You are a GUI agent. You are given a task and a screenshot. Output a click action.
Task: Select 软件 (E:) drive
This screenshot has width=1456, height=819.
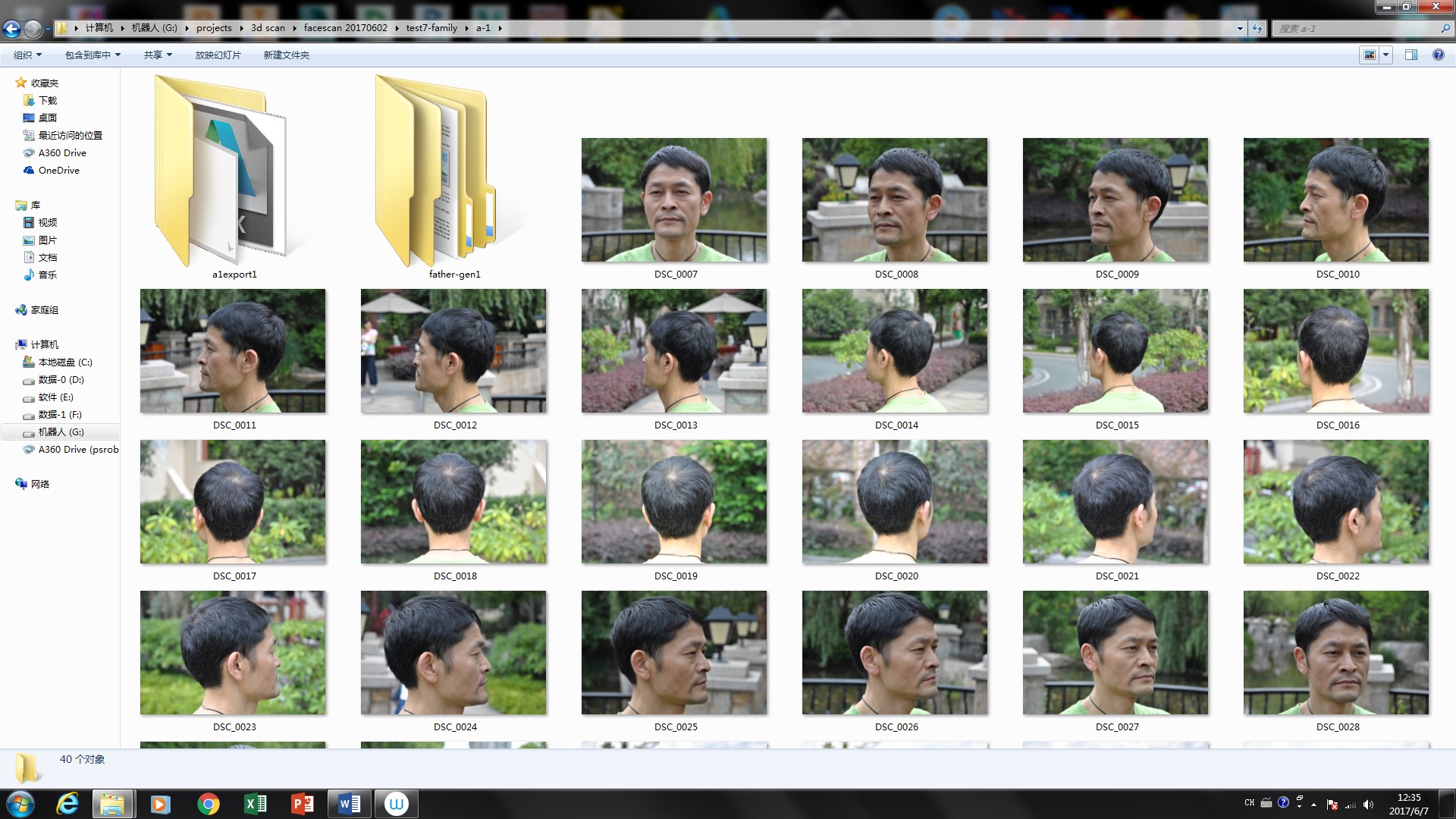(x=55, y=397)
